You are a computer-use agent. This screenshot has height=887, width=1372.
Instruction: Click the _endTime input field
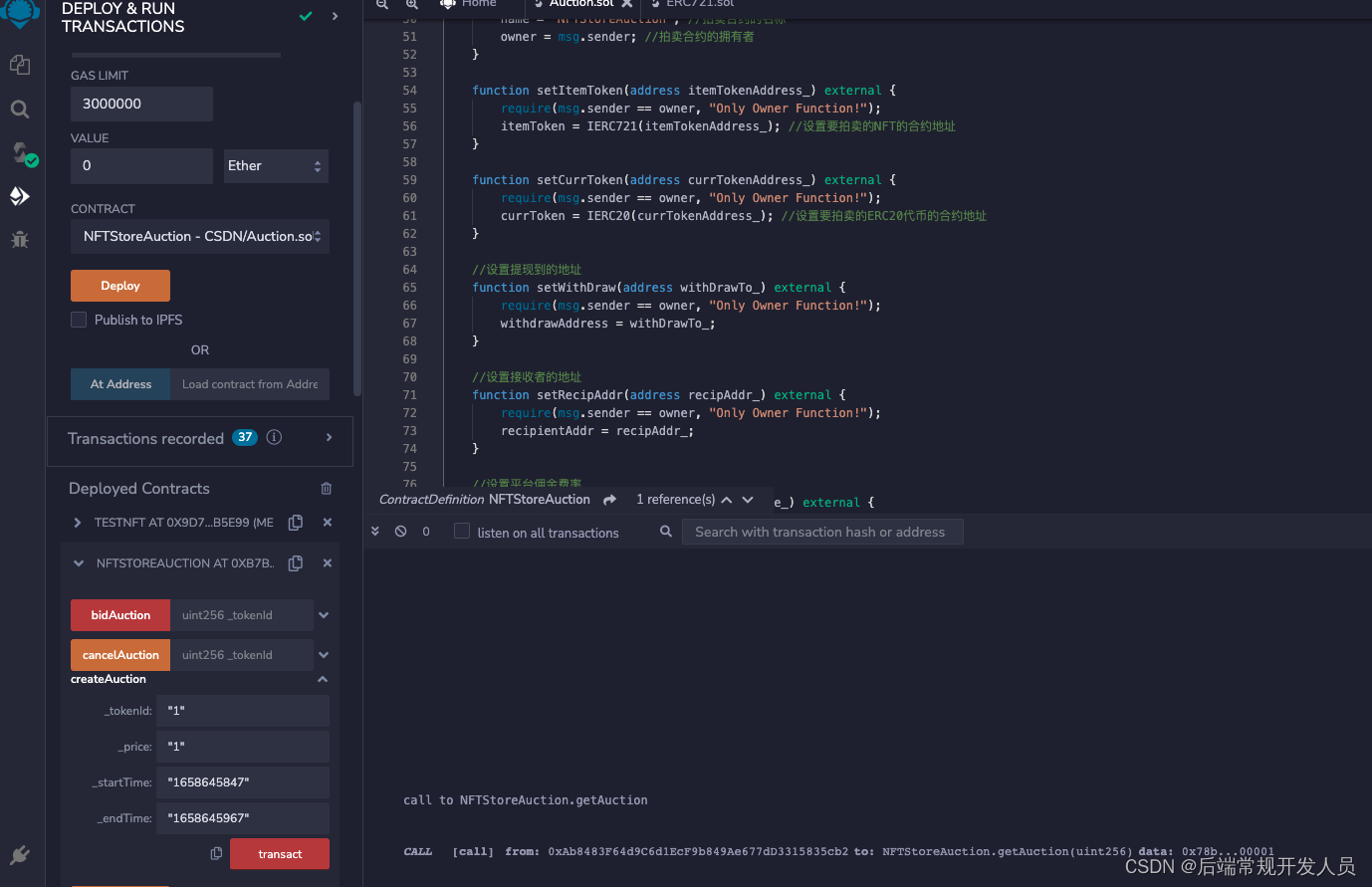click(244, 818)
